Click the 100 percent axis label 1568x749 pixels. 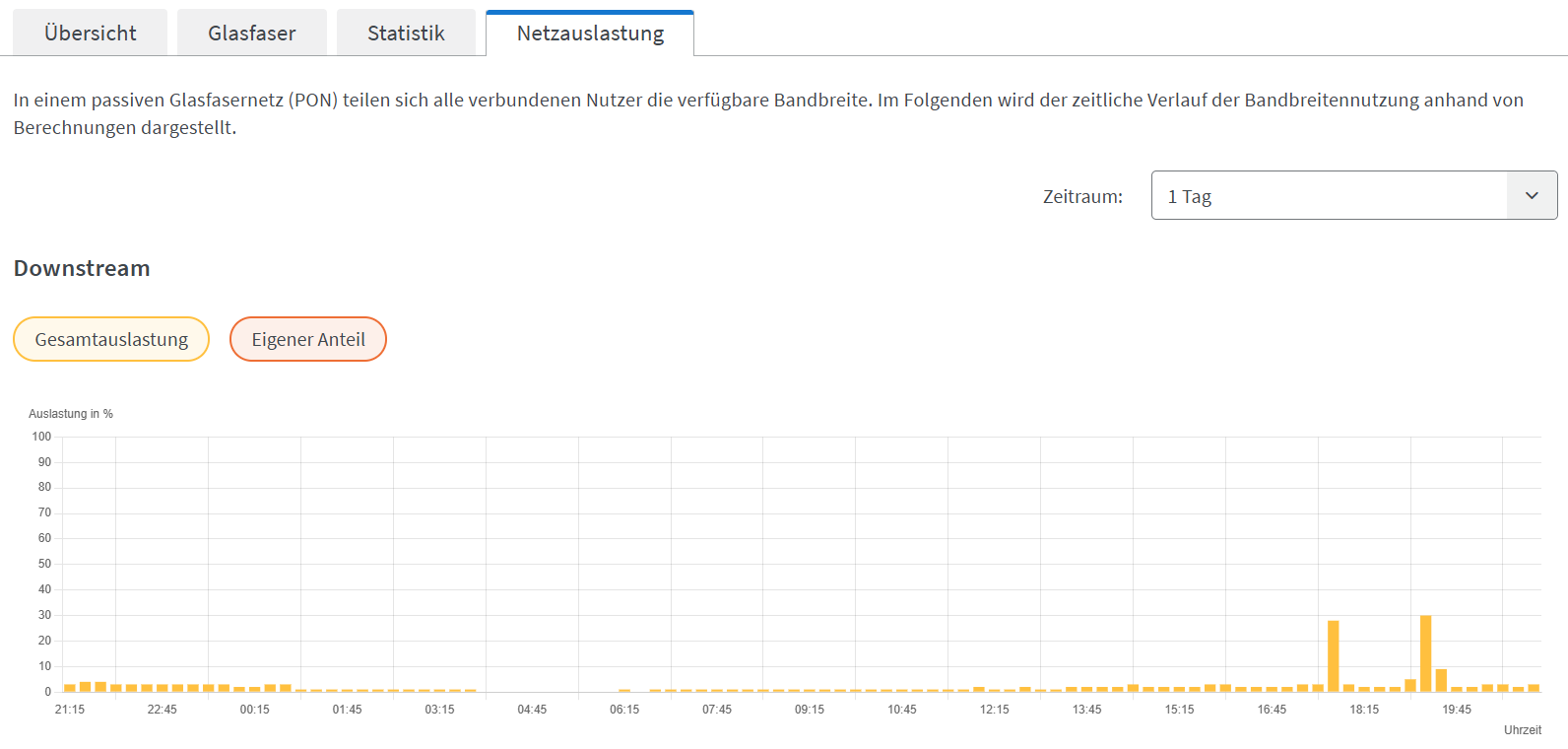pyautogui.click(x=41, y=437)
